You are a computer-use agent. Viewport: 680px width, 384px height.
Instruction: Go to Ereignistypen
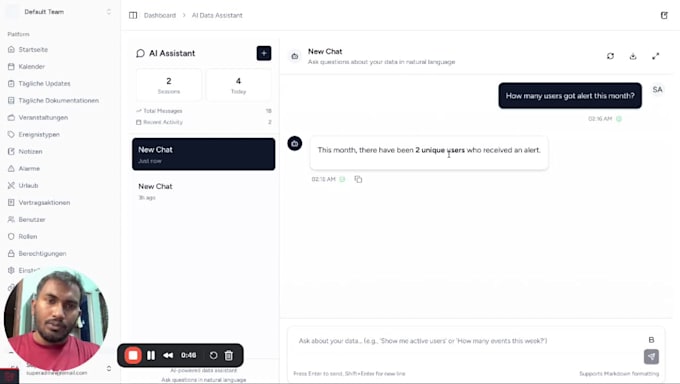(x=39, y=135)
